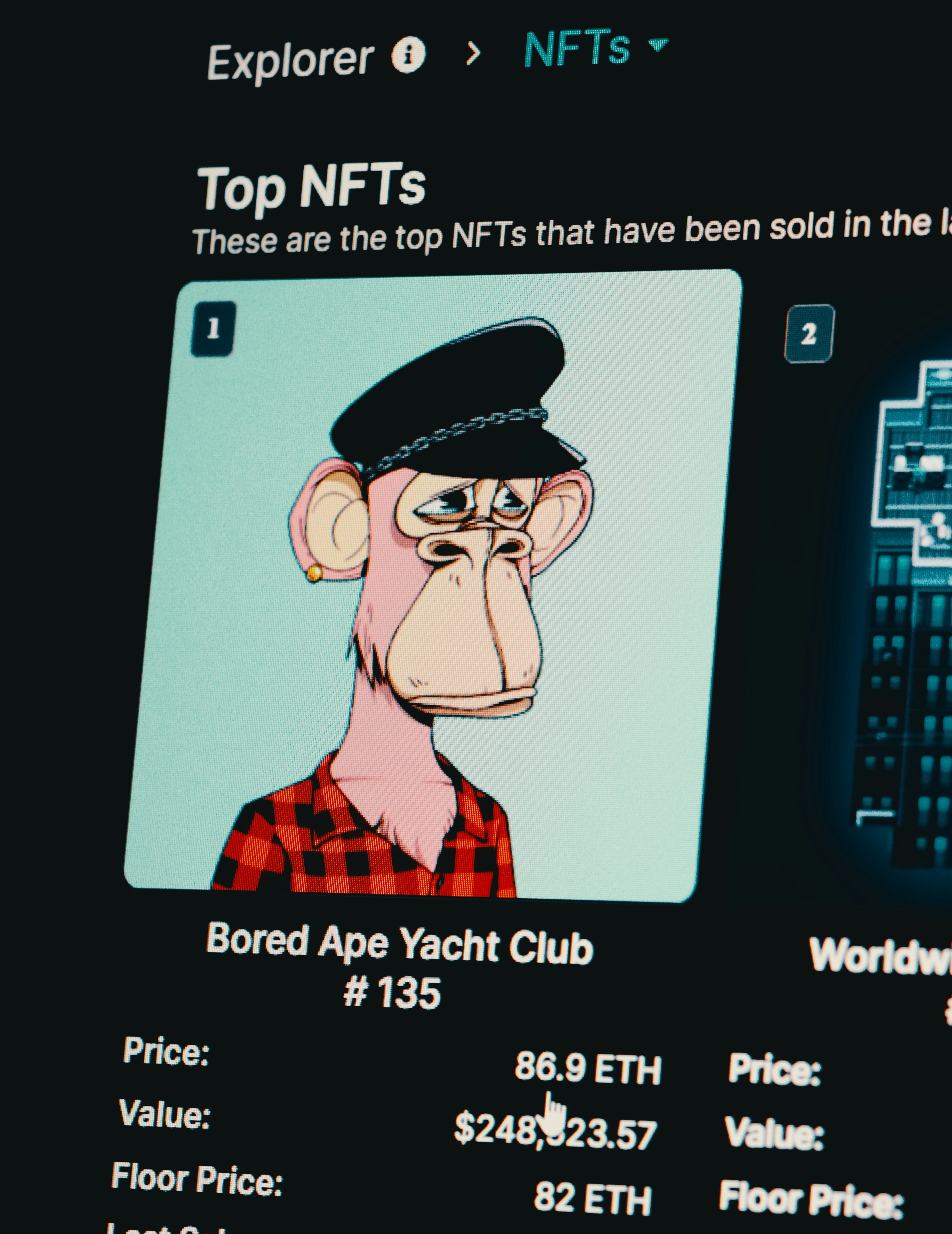Screen dimensions: 952x1234
Task: Click the second card's Value label
Action: pos(774,1133)
